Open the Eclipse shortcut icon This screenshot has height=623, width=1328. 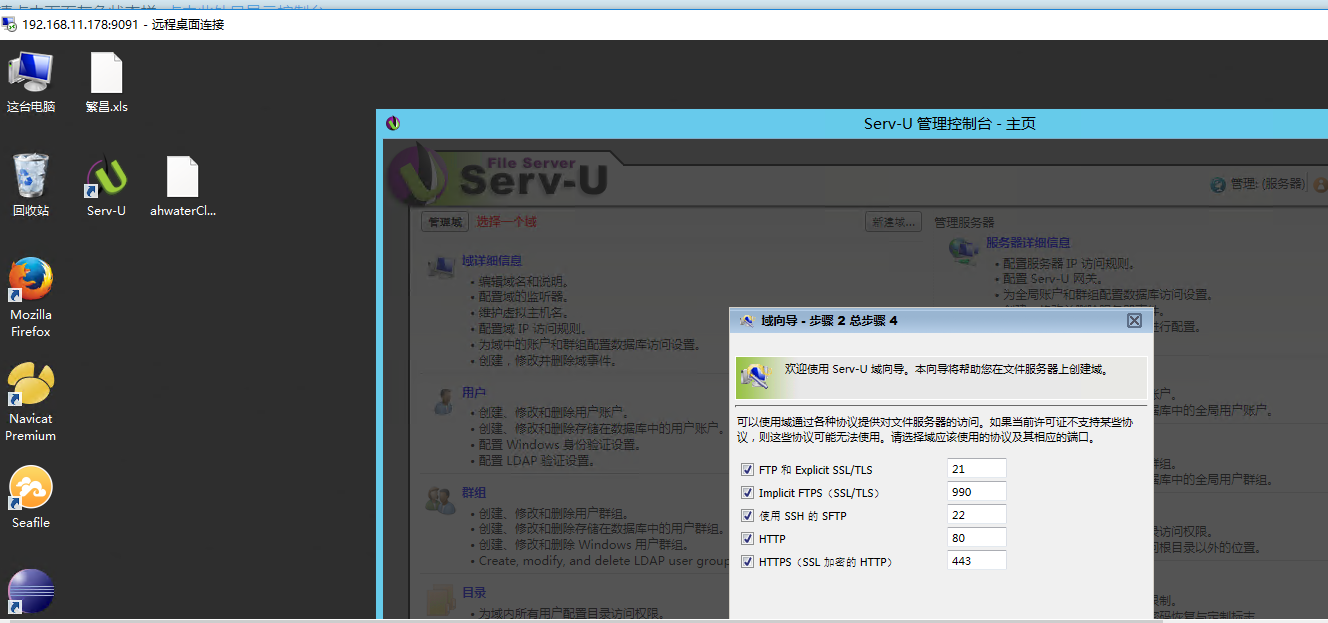31,591
